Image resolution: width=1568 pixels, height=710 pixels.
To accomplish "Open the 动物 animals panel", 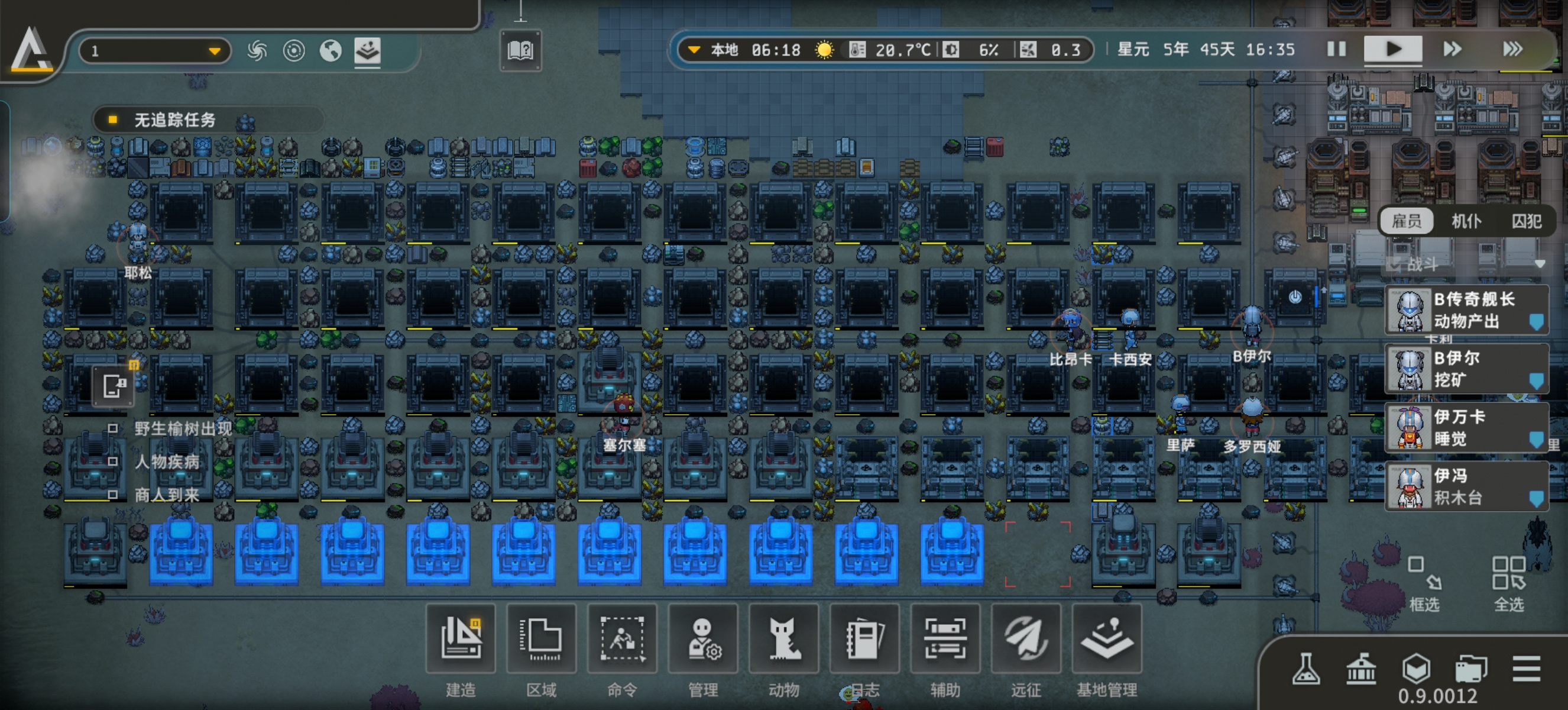I will point(784,638).
